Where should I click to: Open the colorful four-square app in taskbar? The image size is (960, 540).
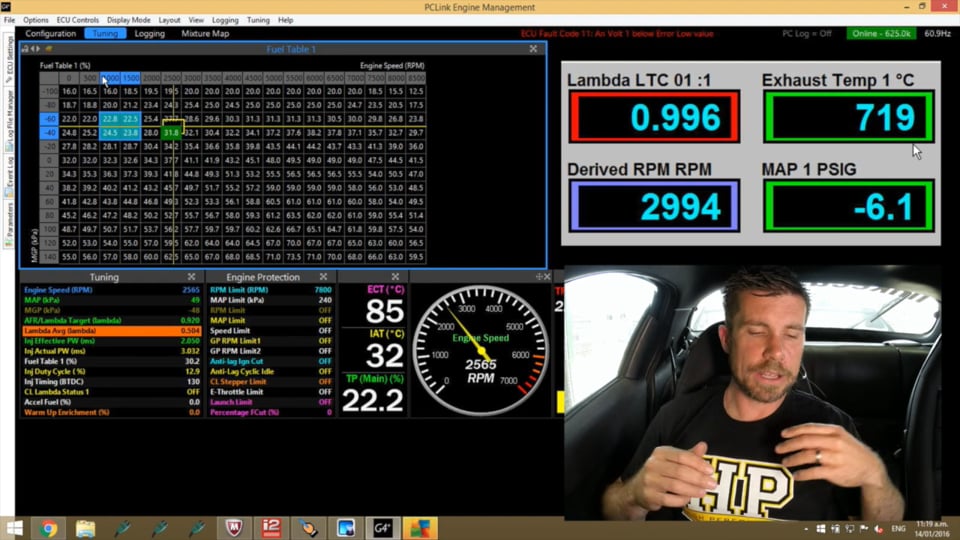420,528
